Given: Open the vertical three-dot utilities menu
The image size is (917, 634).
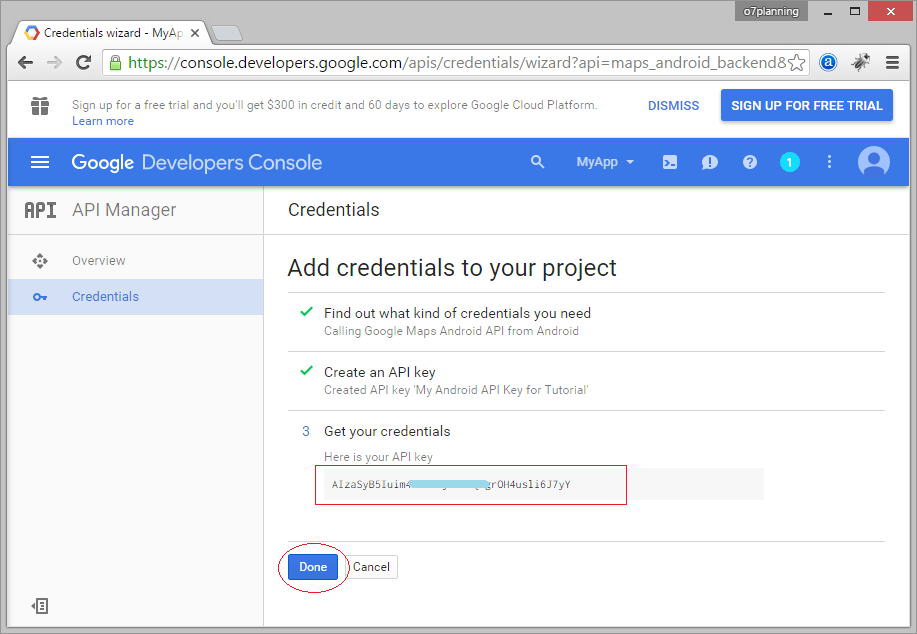Looking at the screenshot, I should (x=829, y=162).
